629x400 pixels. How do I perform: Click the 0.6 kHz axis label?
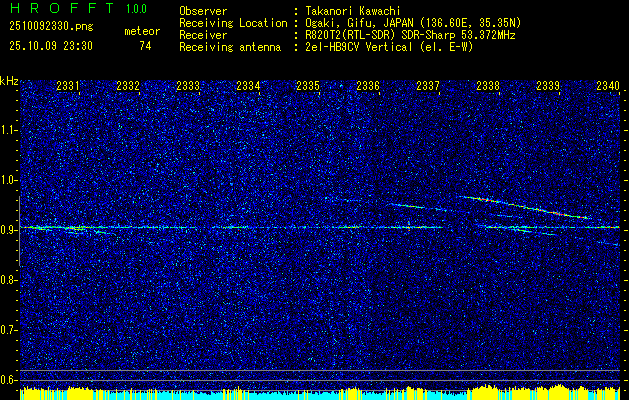8,380
